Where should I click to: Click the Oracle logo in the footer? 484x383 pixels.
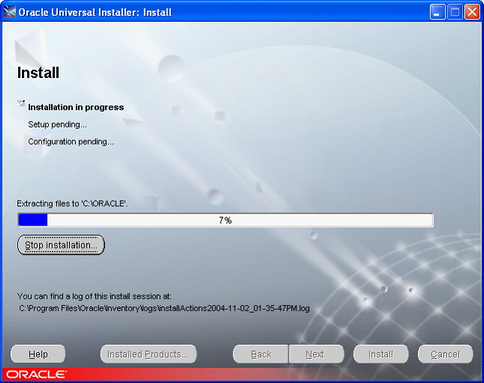(36, 374)
